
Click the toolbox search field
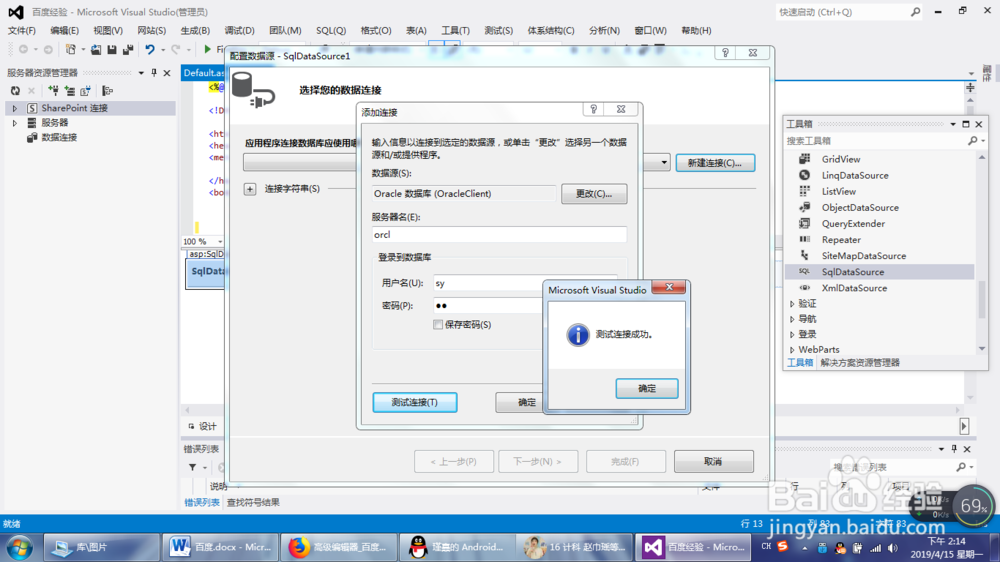tap(875, 140)
